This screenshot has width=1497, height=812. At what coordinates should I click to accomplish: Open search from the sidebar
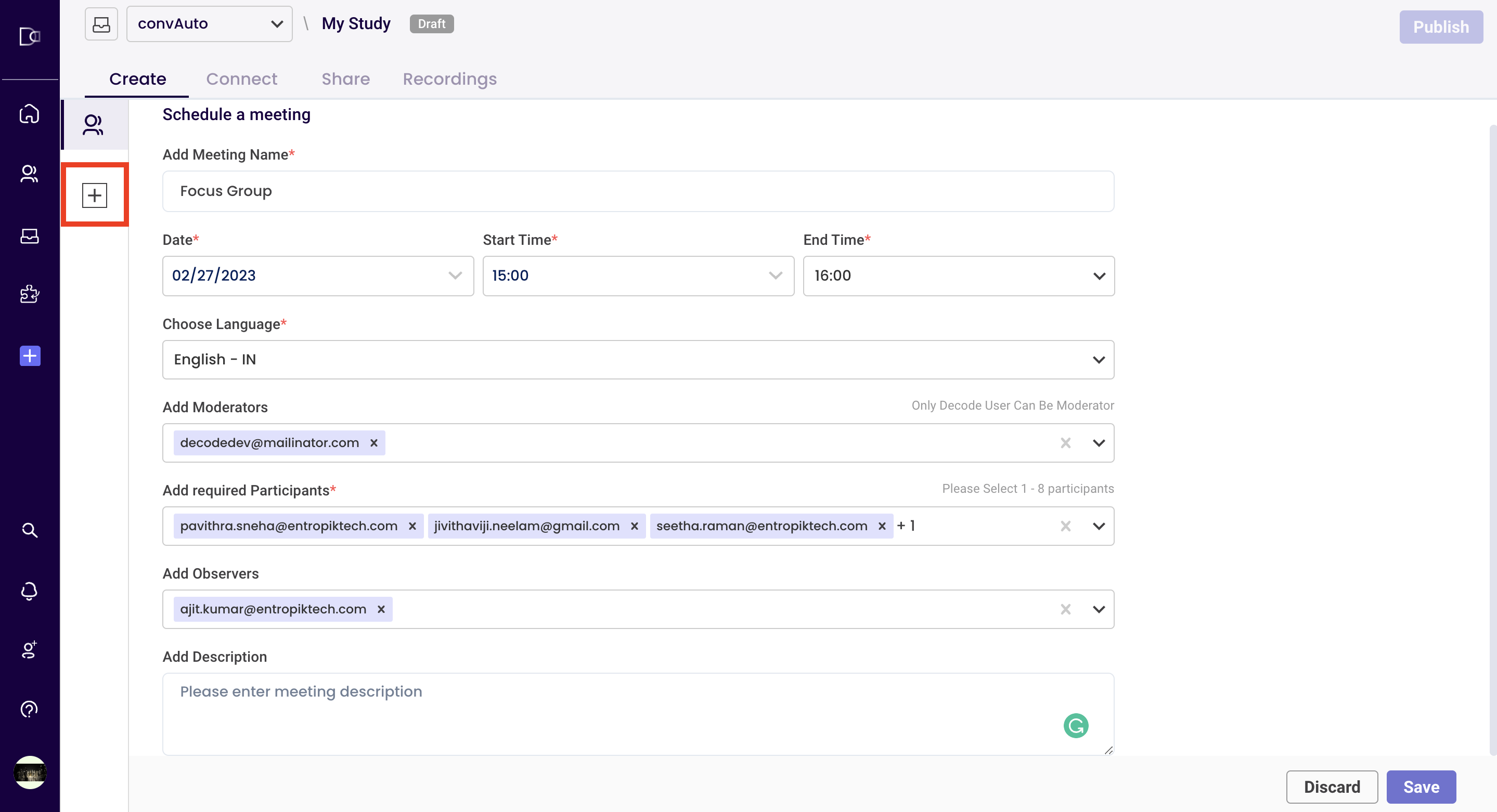[30, 530]
